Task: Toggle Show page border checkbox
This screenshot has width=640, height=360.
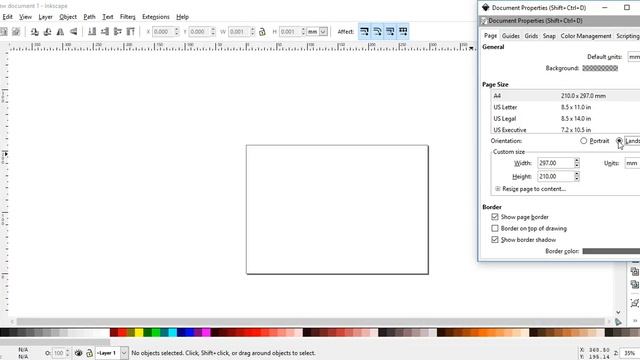Action: [x=495, y=217]
